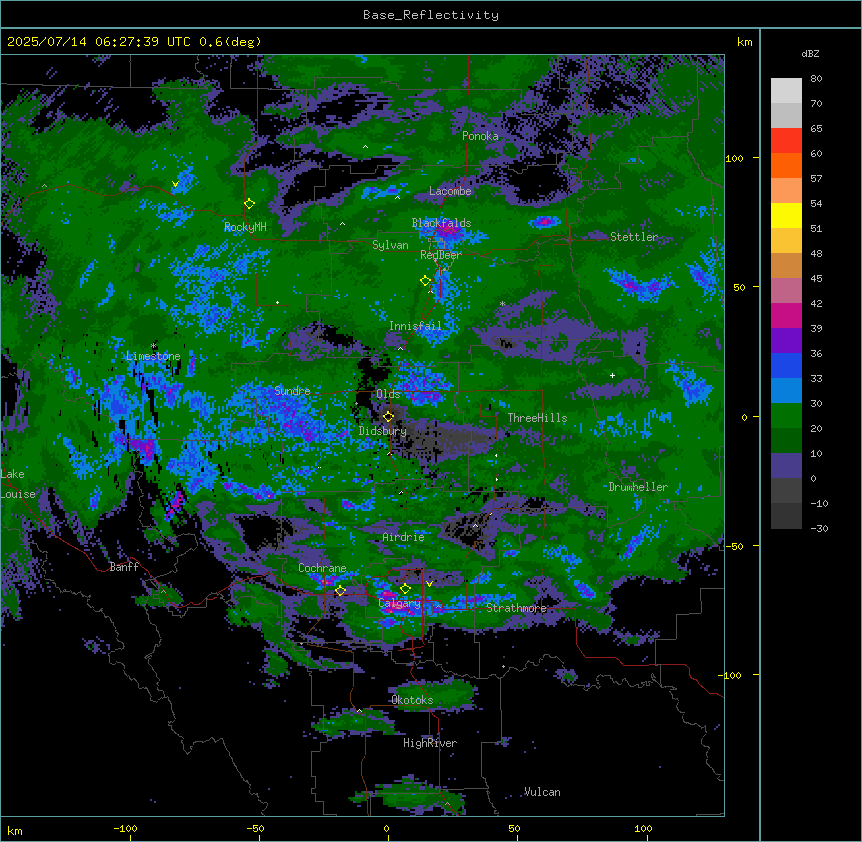Viewport: 862px width, 842px height.
Task: Click the dBZ legend heading
Action: click(x=810, y=54)
